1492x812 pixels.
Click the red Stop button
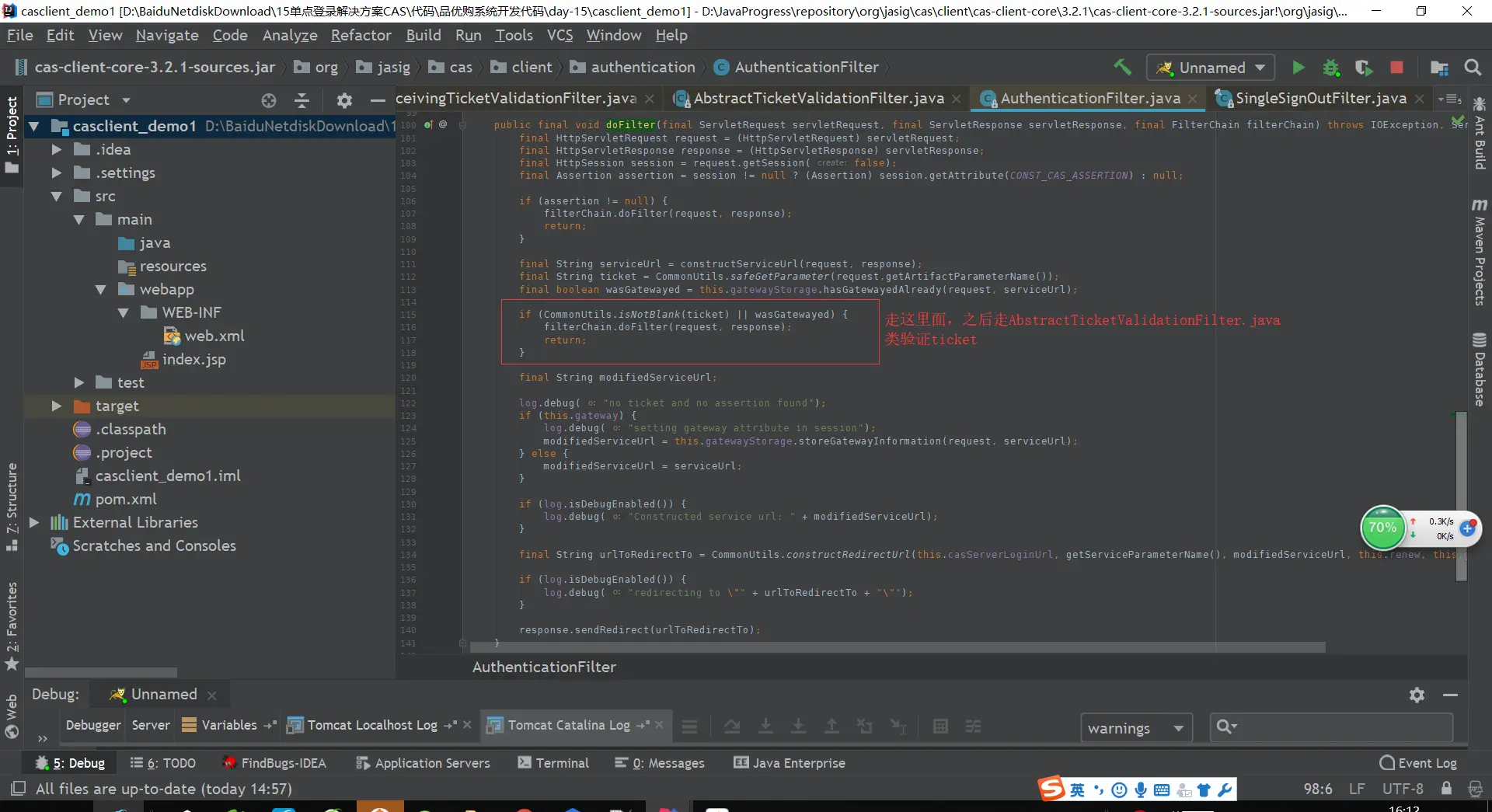(x=1396, y=68)
